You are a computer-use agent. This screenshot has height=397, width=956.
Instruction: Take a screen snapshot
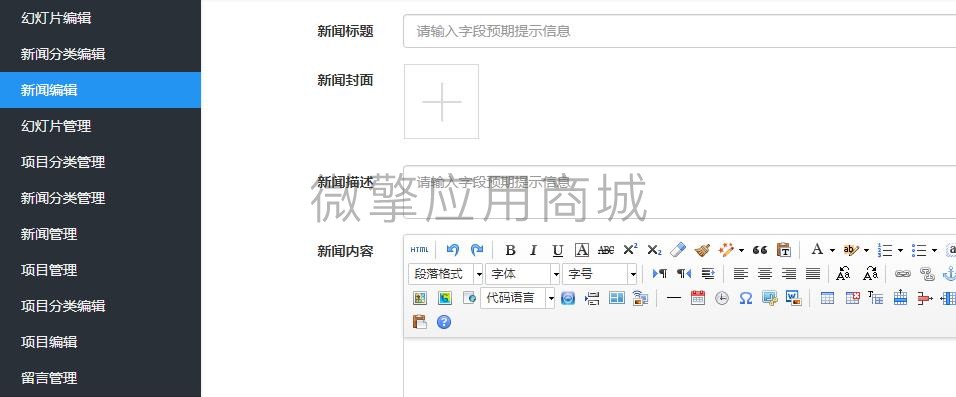(769, 298)
